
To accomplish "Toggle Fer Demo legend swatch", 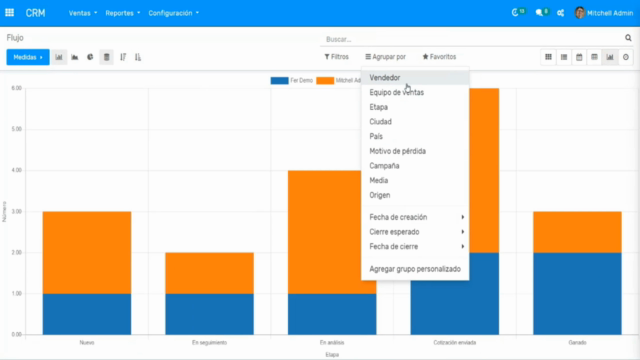I will [280, 80].
